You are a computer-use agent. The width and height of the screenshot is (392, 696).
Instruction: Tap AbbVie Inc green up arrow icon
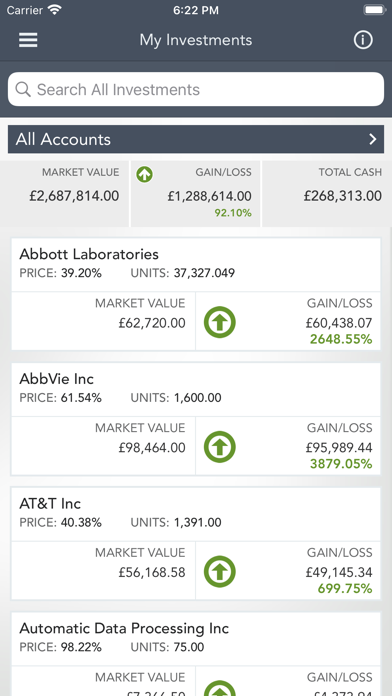[220, 447]
